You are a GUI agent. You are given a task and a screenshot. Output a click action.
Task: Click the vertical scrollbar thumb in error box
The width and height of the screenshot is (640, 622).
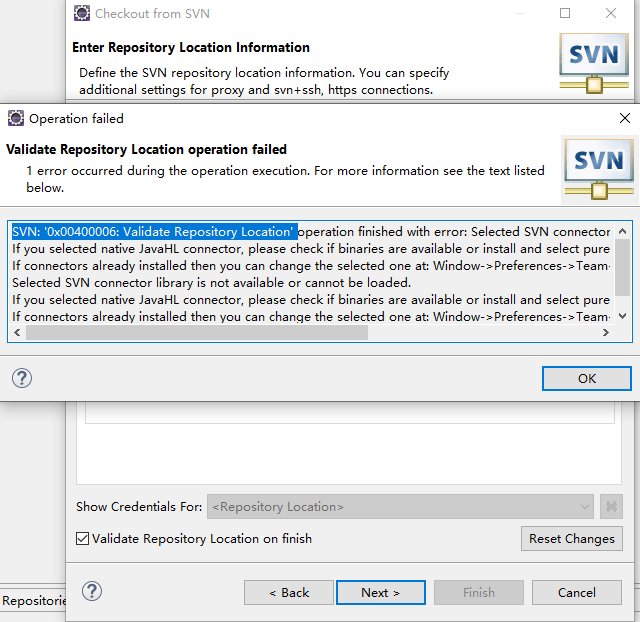tap(622, 267)
